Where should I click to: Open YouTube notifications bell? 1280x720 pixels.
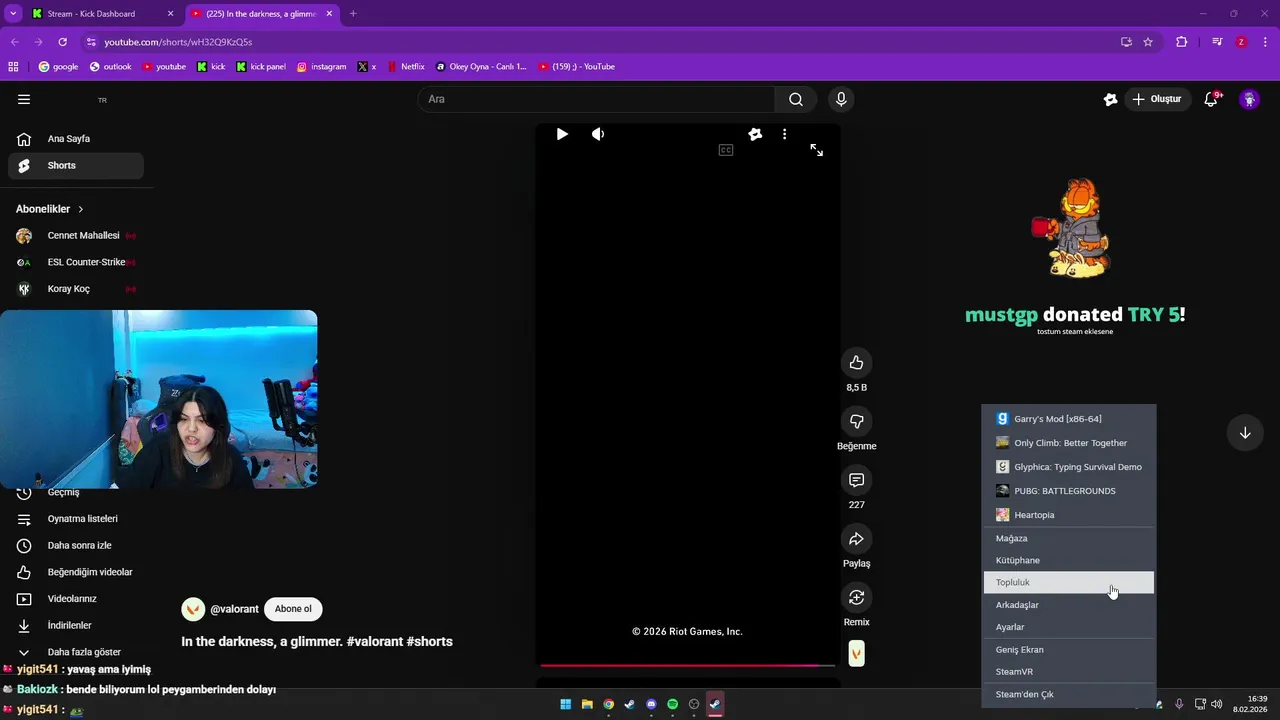(1211, 99)
